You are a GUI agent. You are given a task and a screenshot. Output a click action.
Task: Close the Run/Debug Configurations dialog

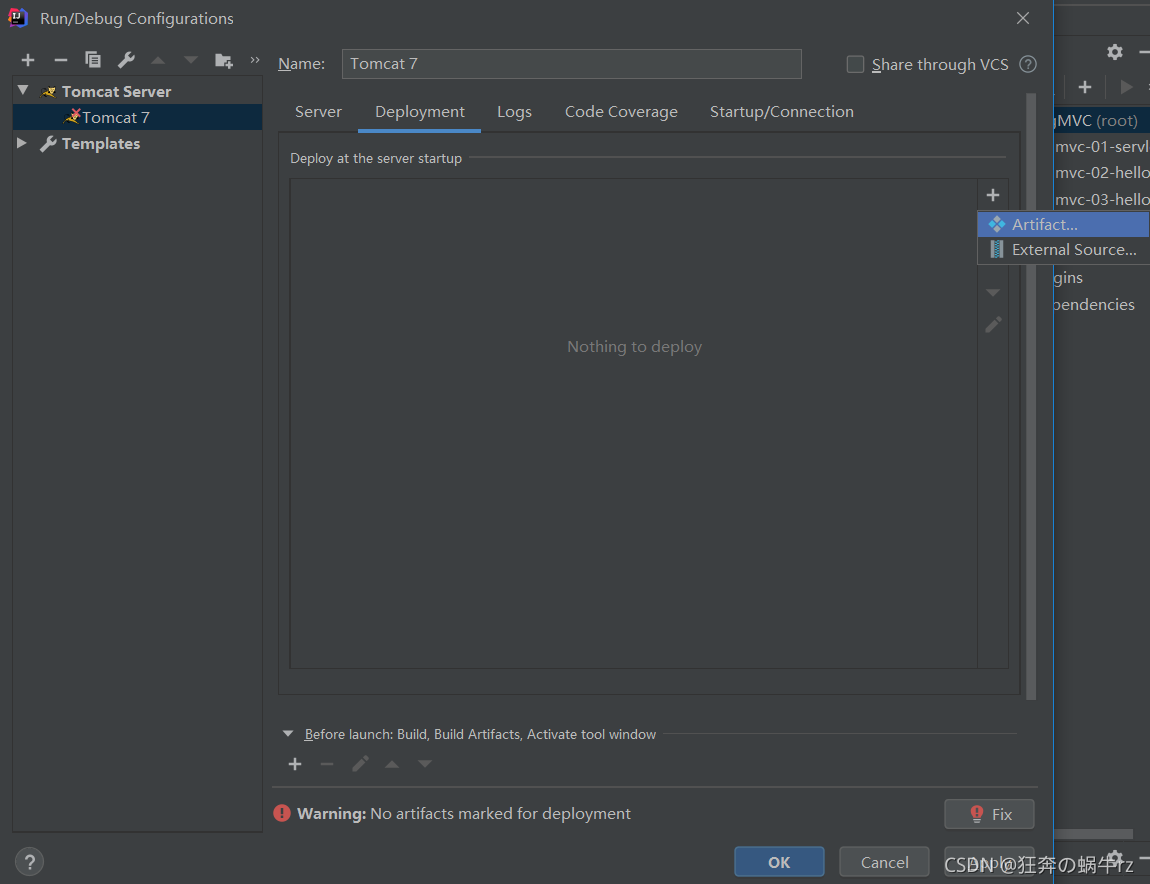click(x=1023, y=18)
